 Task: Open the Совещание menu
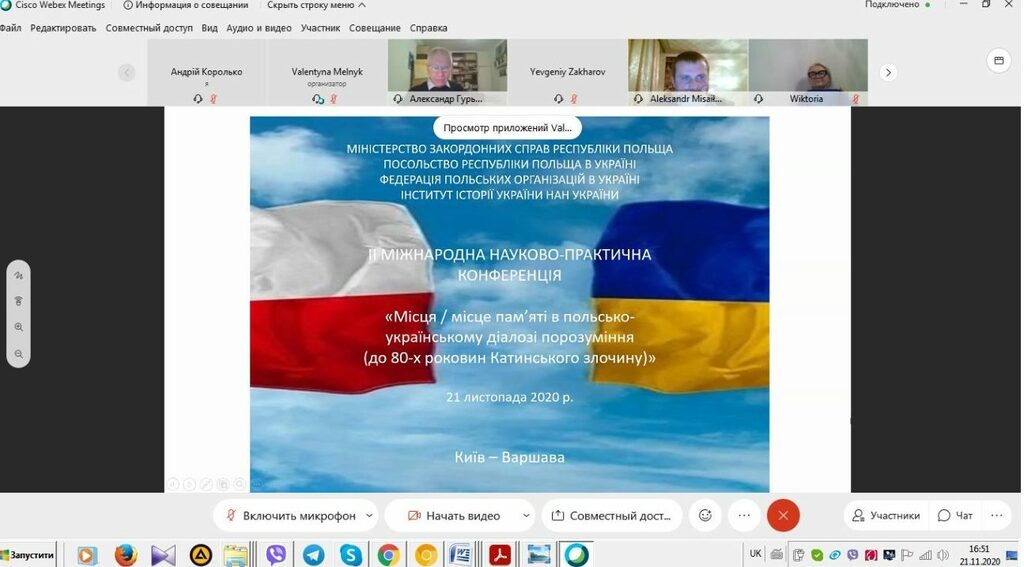coord(375,28)
